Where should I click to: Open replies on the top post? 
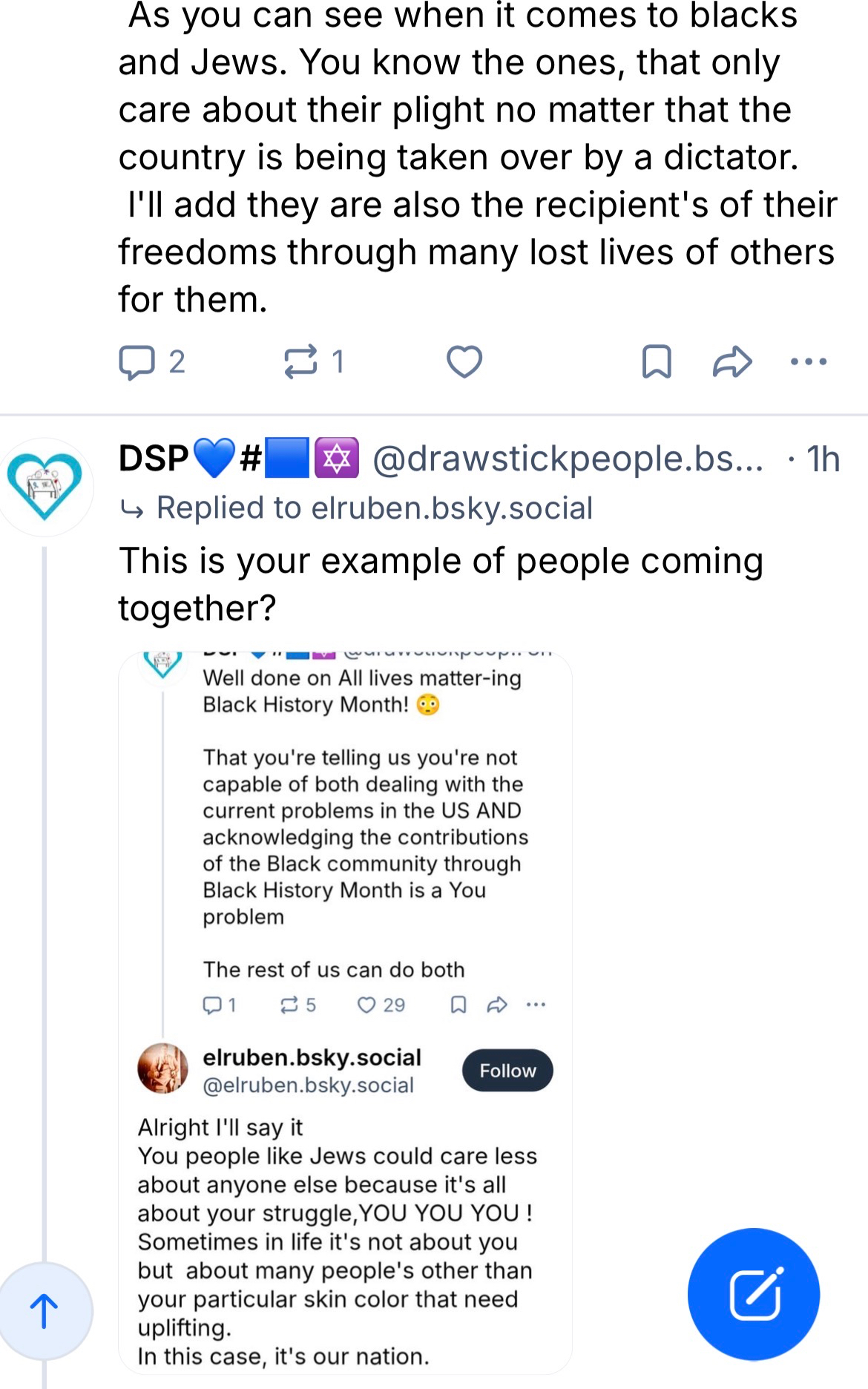(137, 362)
